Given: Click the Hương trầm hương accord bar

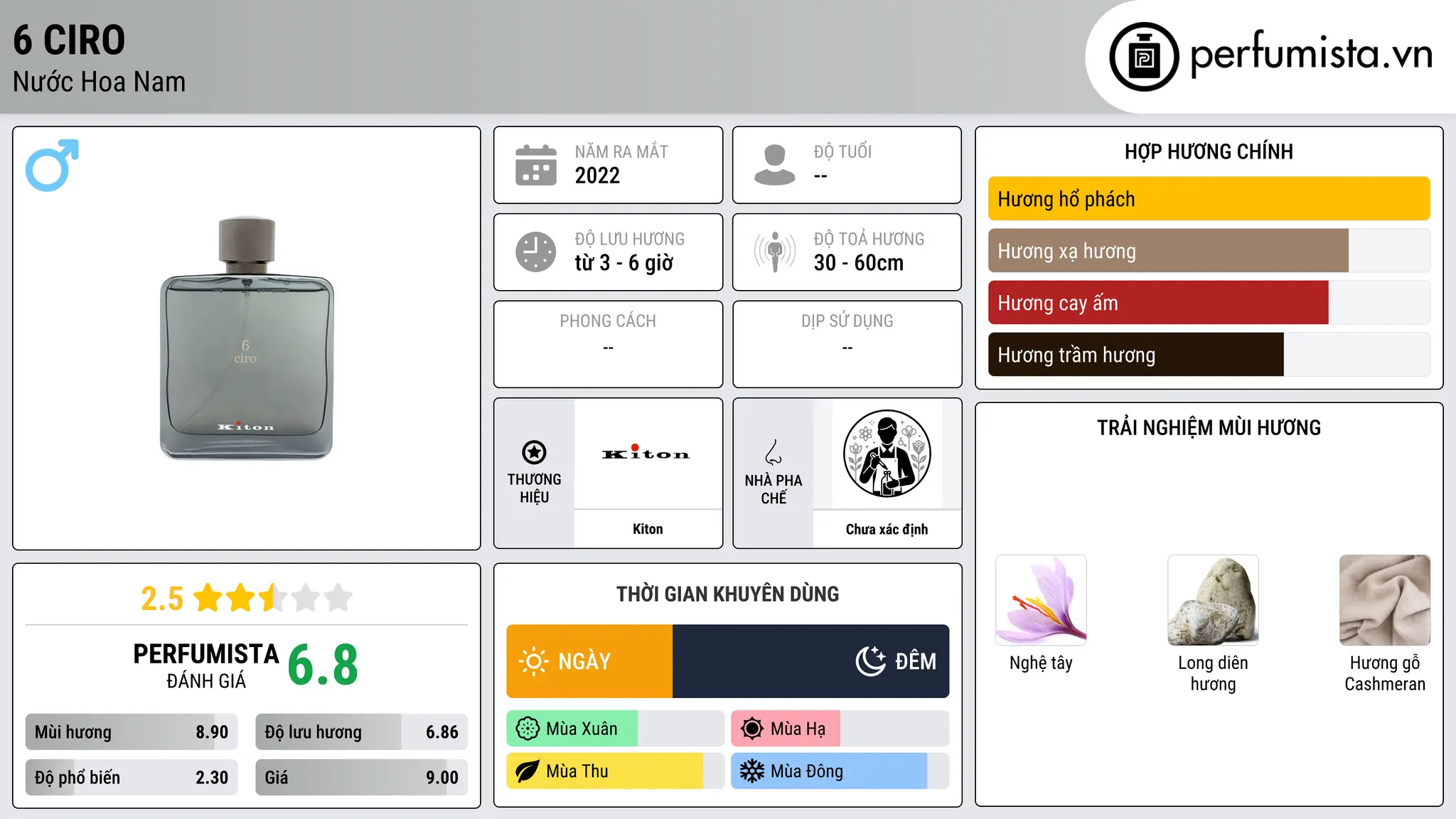Looking at the screenshot, I should [x=1209, y=355].
